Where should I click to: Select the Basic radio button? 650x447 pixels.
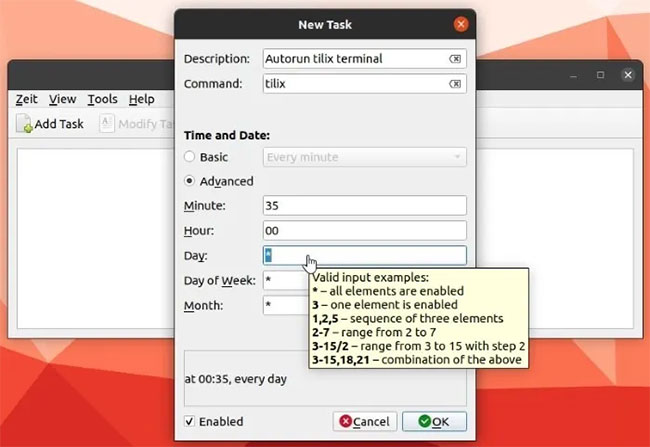(x=189, y=156)
